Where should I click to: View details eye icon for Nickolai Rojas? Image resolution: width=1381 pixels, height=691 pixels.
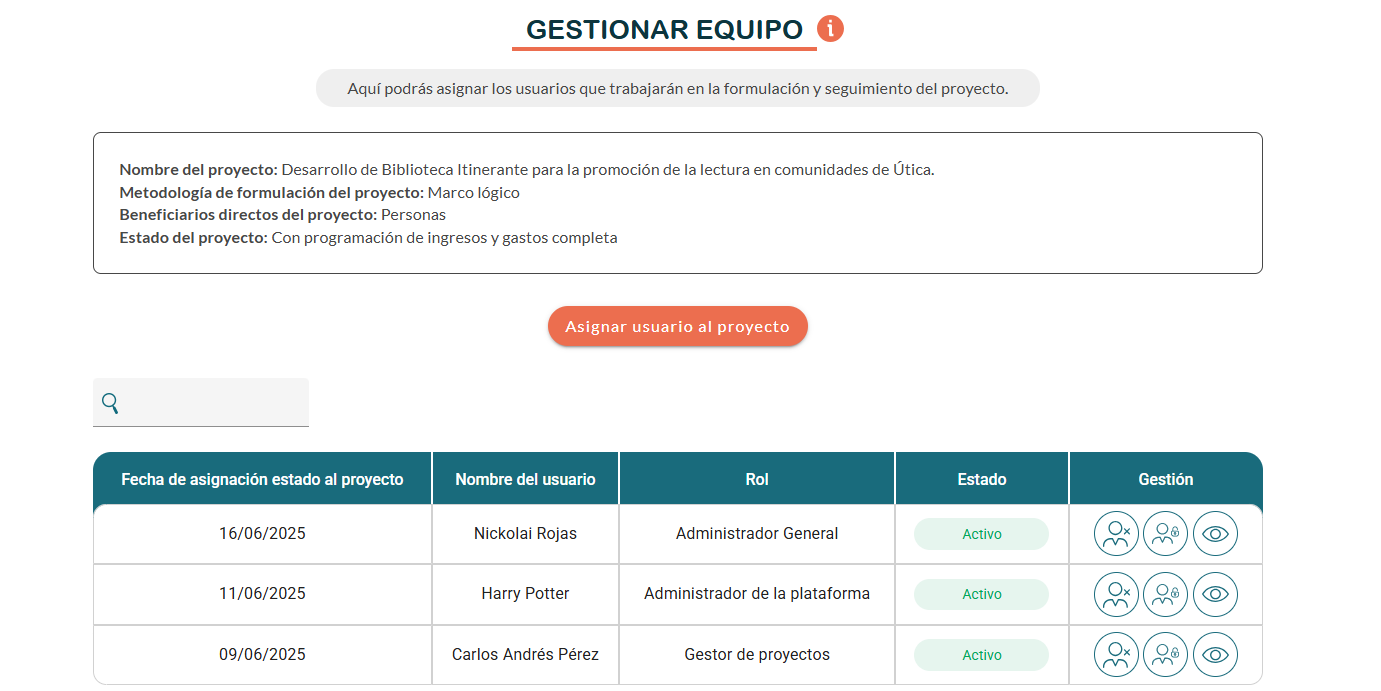[1215, 534]
